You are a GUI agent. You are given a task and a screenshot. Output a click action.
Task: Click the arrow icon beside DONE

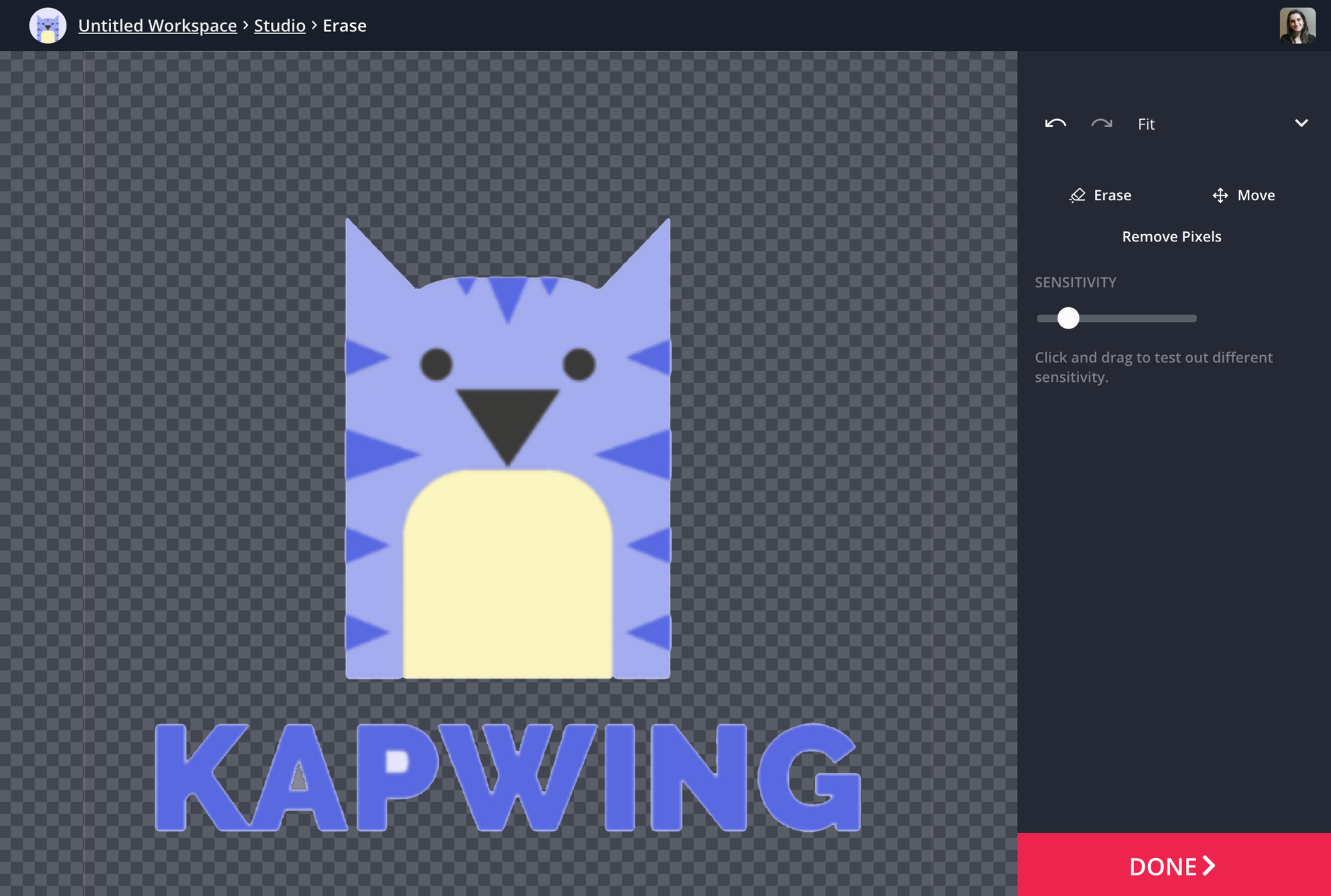[1209, 865]
